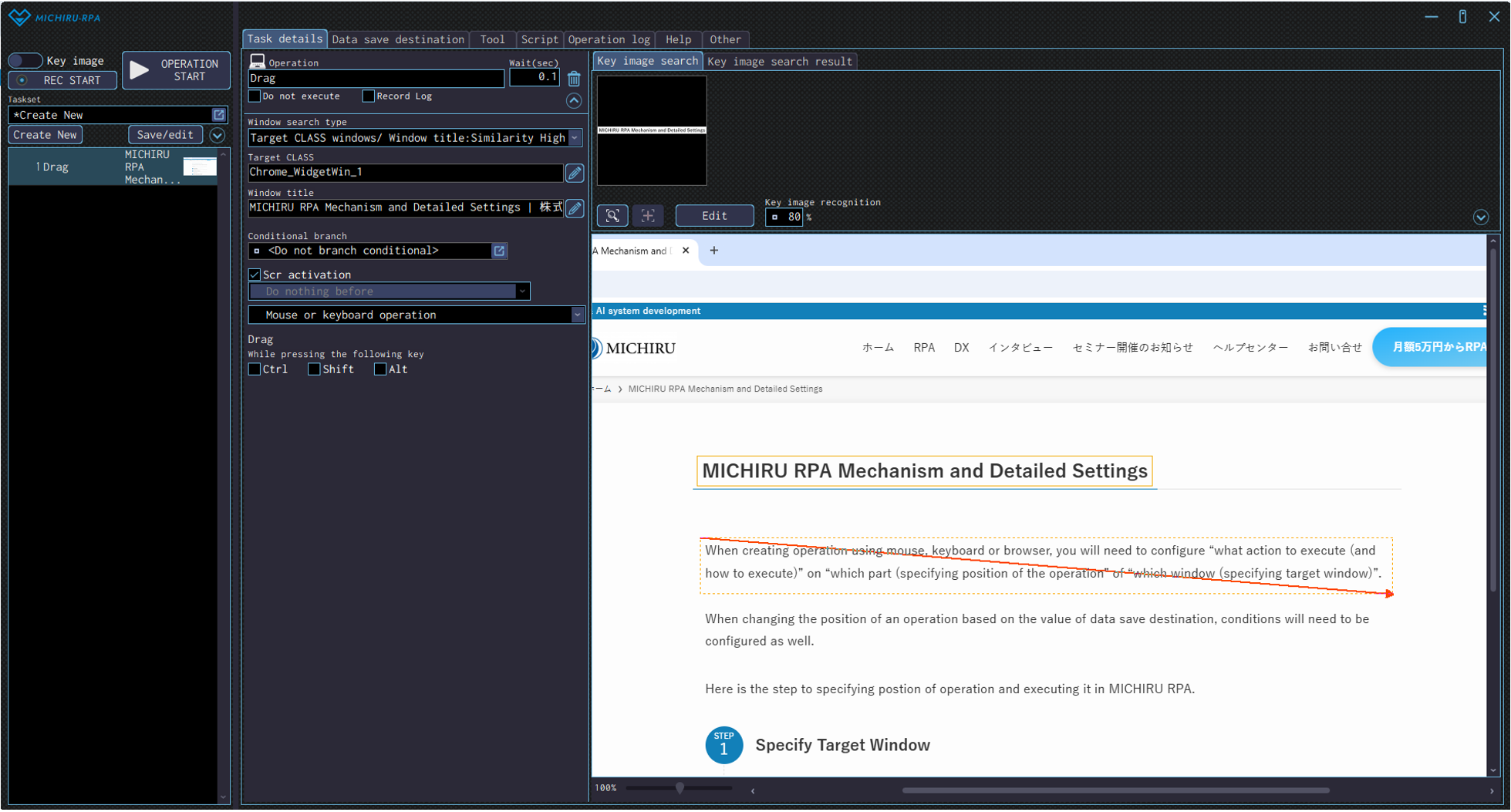Uncheck the Scr activation checkbox
Image resolution: width=1511 pixels, height=812 pixels.
(255, 275)
